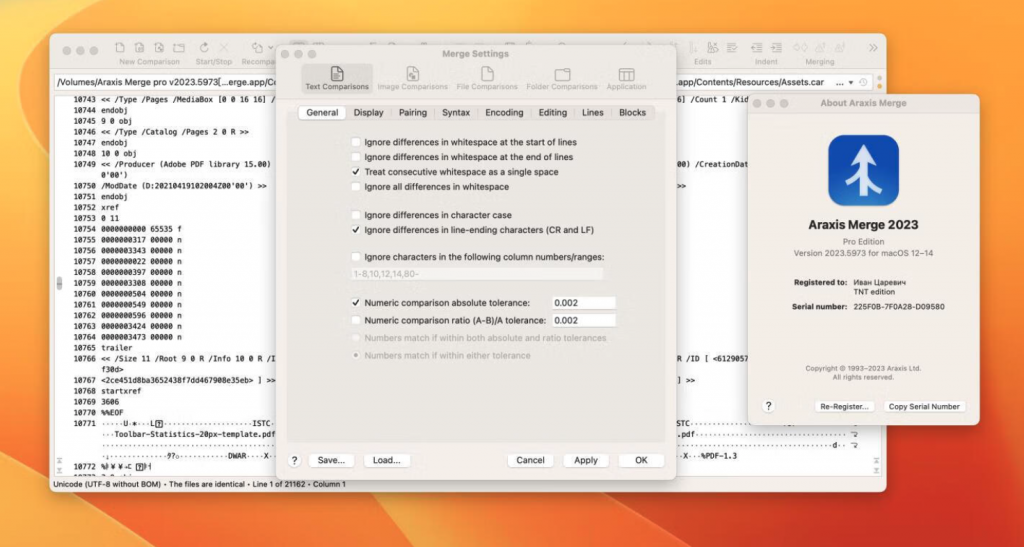Switch to the Syntax tab
Image resolution: width=1024 pixels, height=547 pixels.
[456, 112]
